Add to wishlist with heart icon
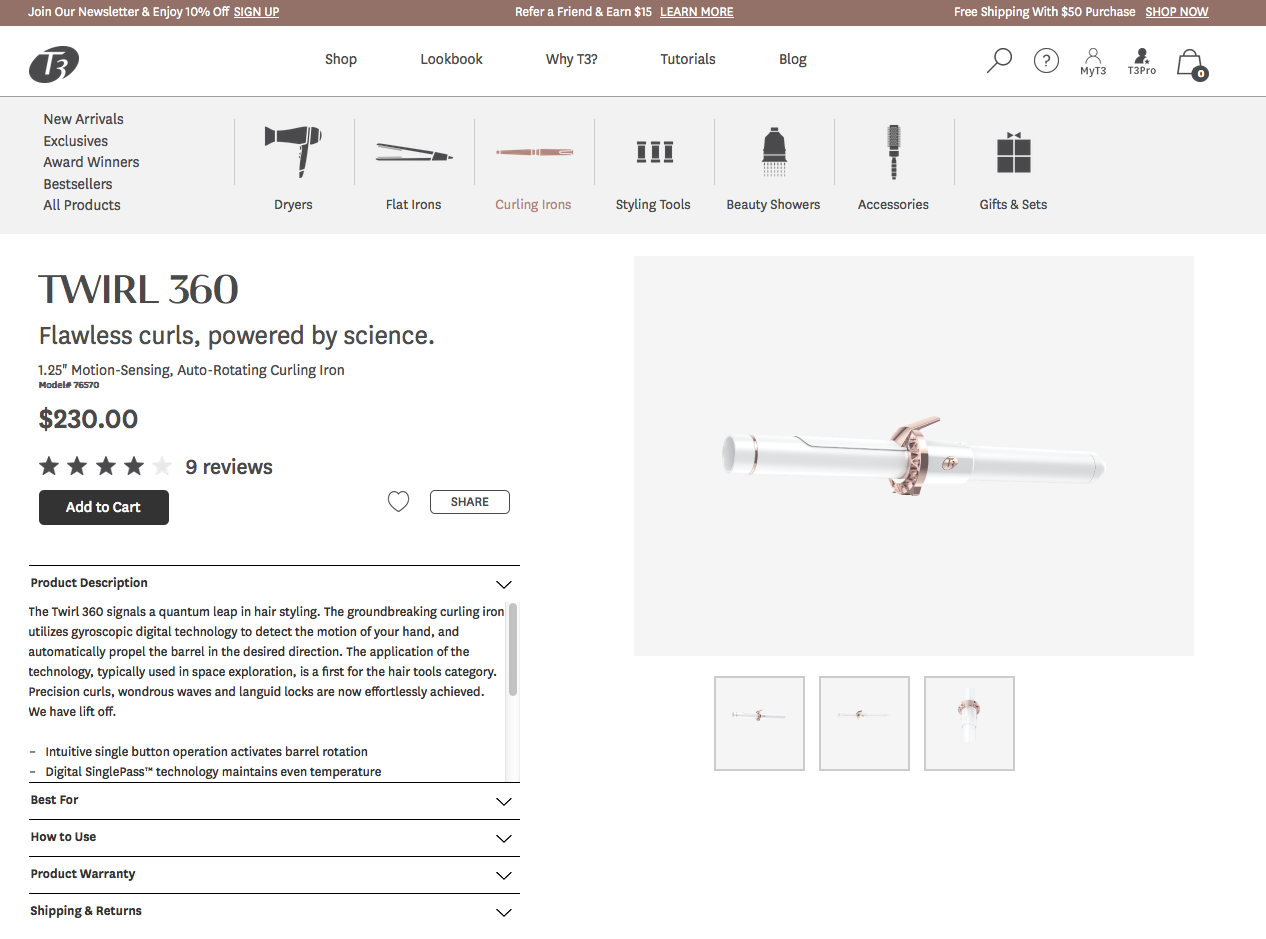 tap(398, 502)
